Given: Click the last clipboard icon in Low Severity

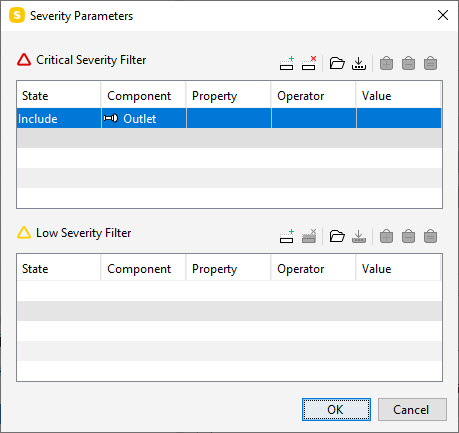Looking at the screenshot, I should point(430,236).
